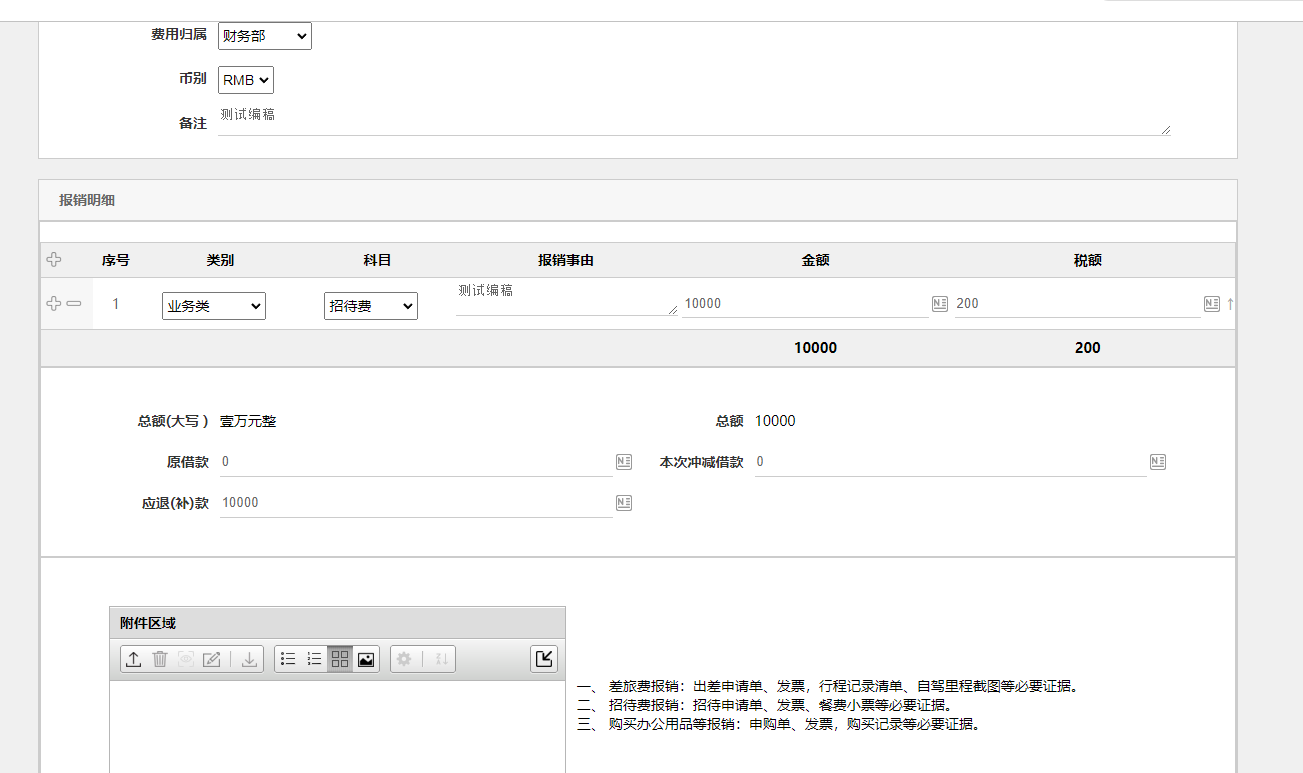1303x773 pixels.
Task: Click the upload attachment icon
Action: coord(133,659)
